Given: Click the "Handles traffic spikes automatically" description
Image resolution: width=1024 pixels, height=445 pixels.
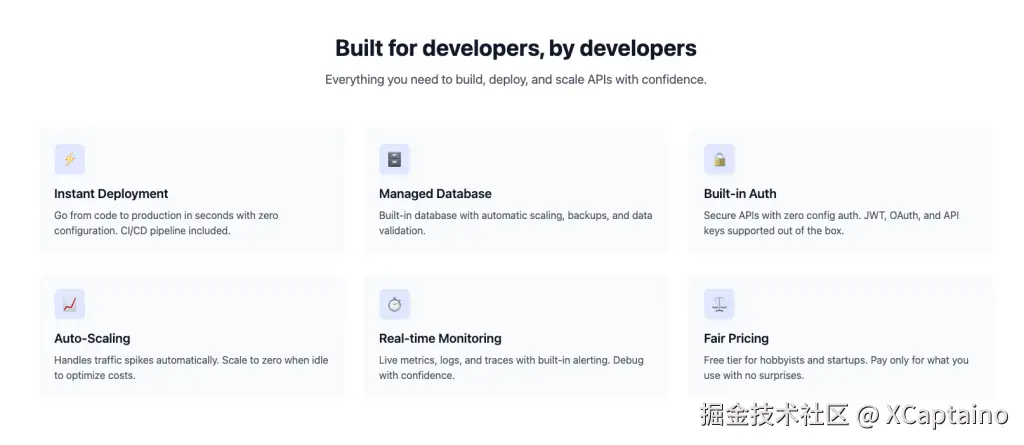Looking at the screenshot, I should click(191, 368).
